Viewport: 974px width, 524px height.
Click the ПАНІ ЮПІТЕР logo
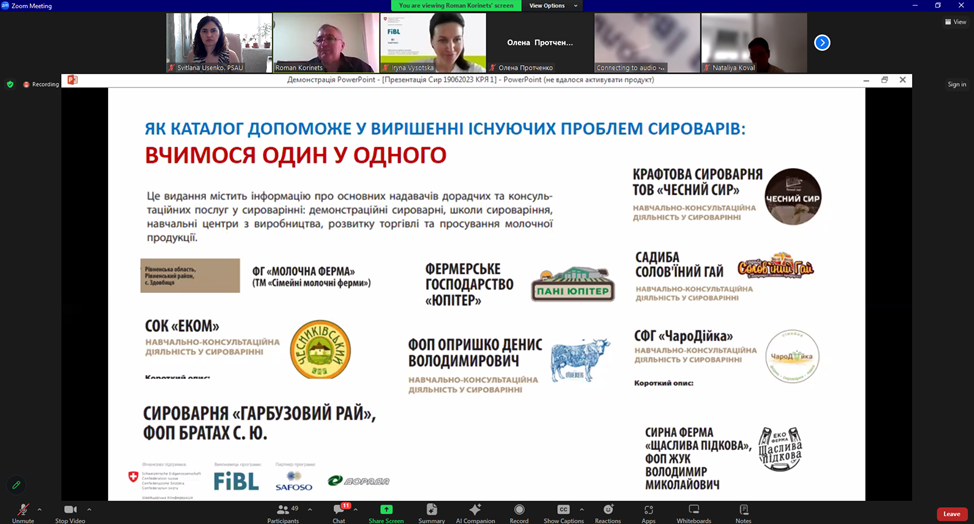pos(573,284)
